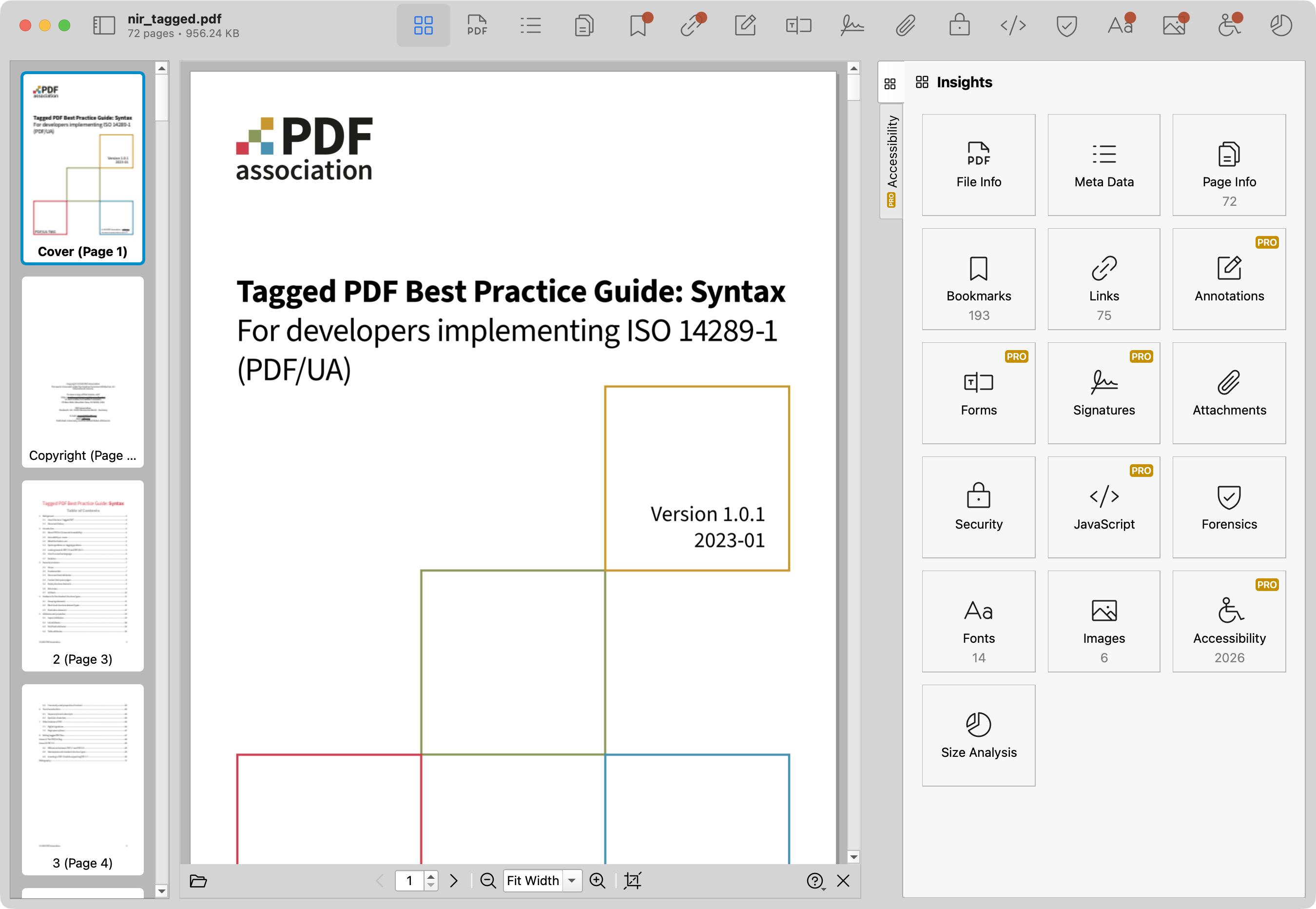
Task: Switch to the Accessibility side tab
Action: [x=891, y=161]
